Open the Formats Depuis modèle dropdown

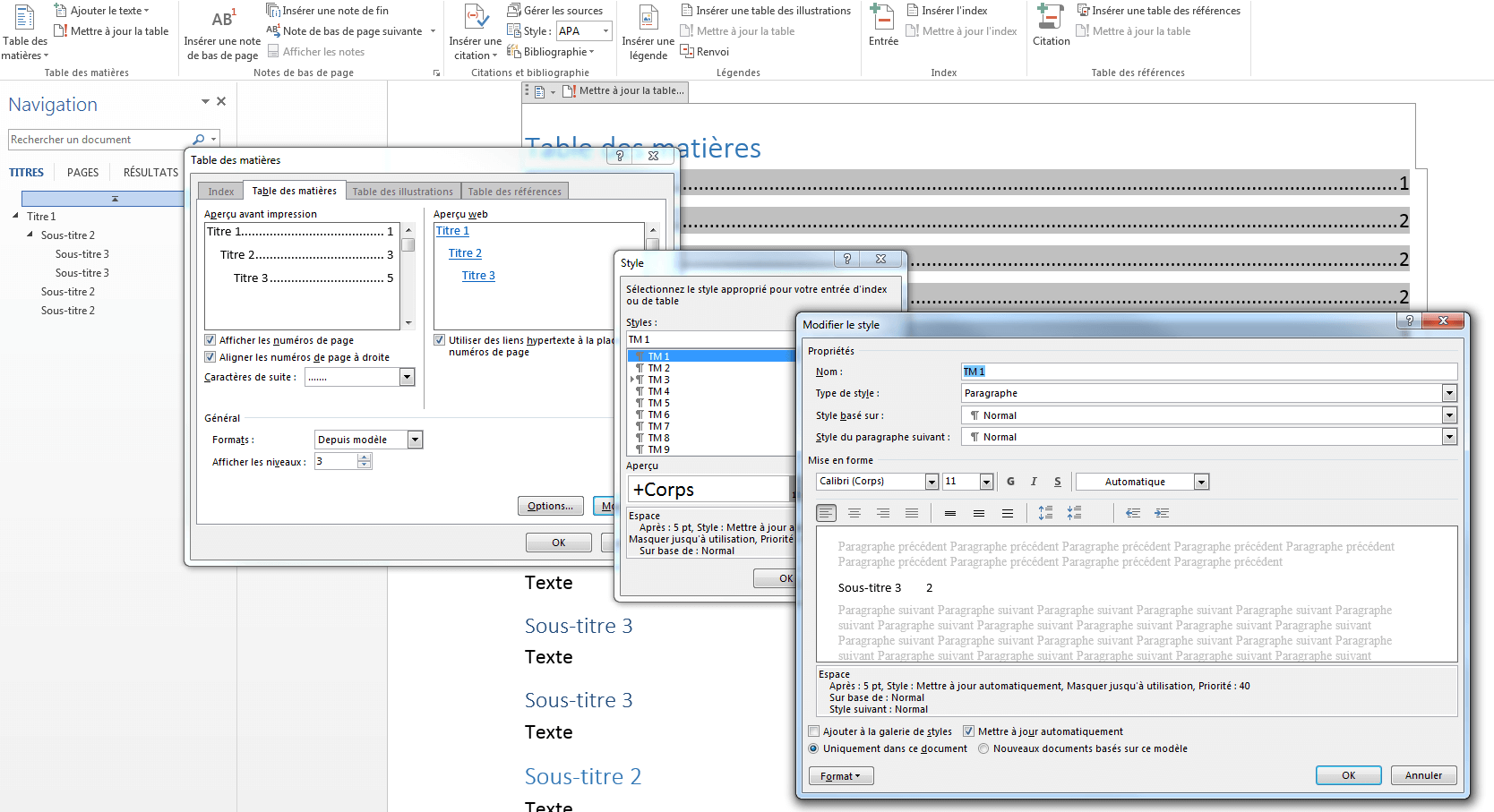pyautogui.click(x=415, y=440)
